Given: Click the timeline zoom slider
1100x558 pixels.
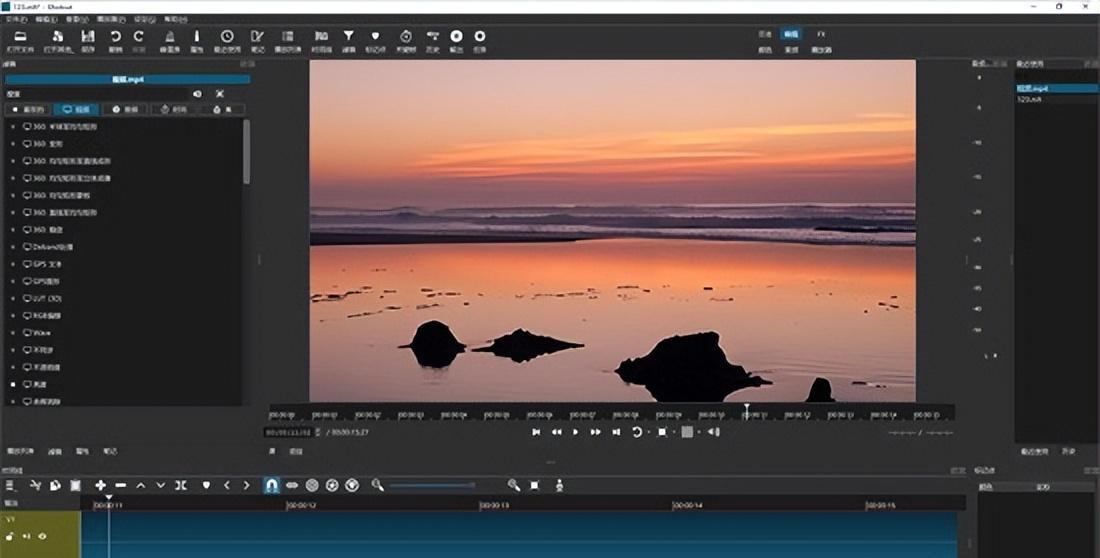Looking at the screenshot, I should 432,485.
